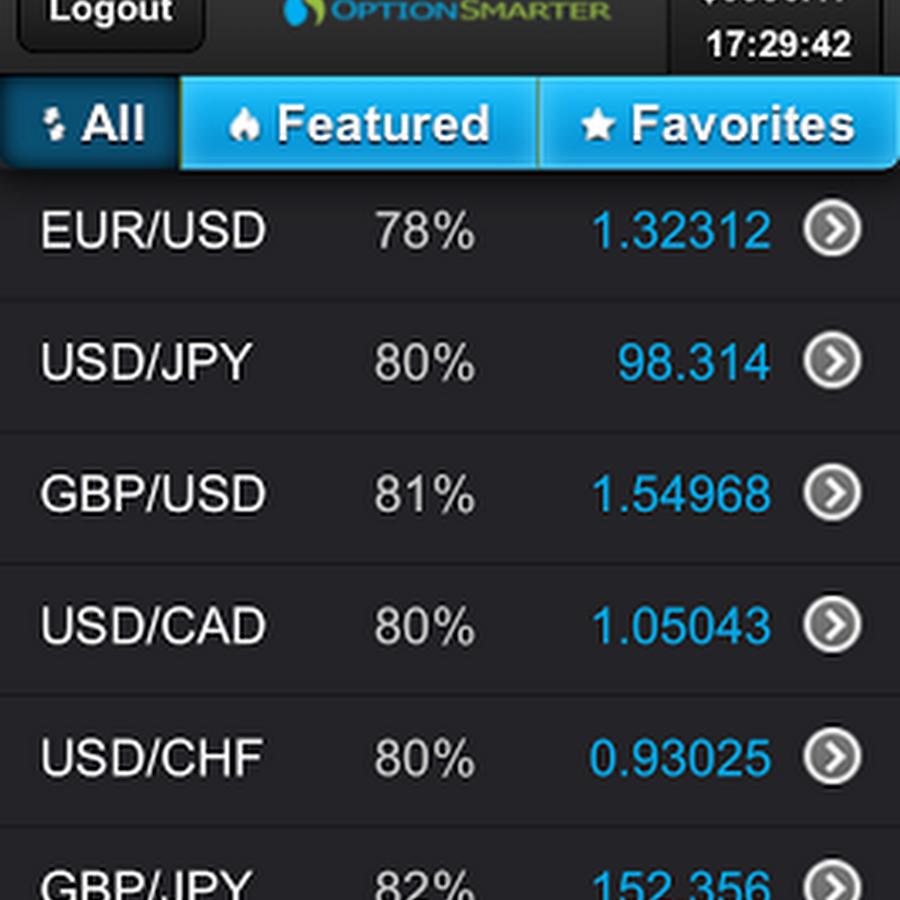Open GBP/JPY details arrow icon
Screen dimensions: 900x900
[x=832, y=884]
